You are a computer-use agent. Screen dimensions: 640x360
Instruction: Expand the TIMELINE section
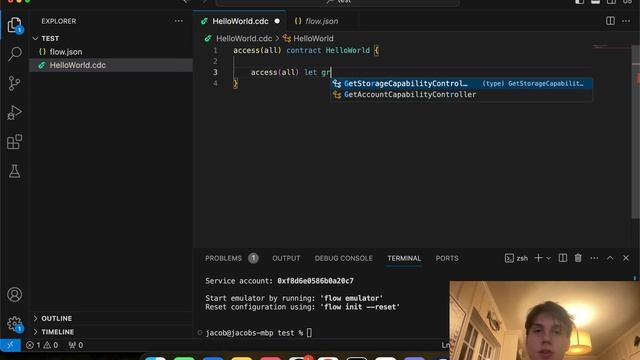[111, 332]
